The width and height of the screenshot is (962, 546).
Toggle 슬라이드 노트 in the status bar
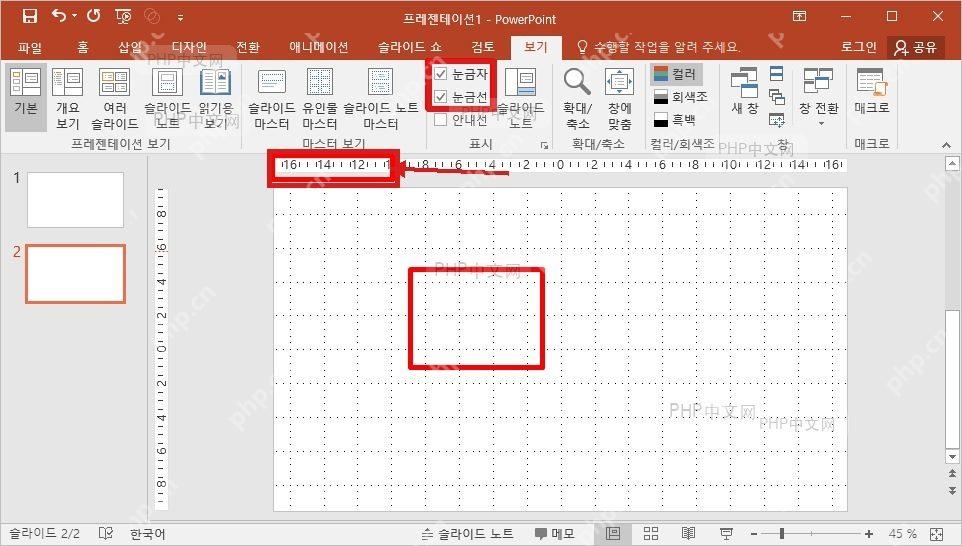tap(468, 534)
